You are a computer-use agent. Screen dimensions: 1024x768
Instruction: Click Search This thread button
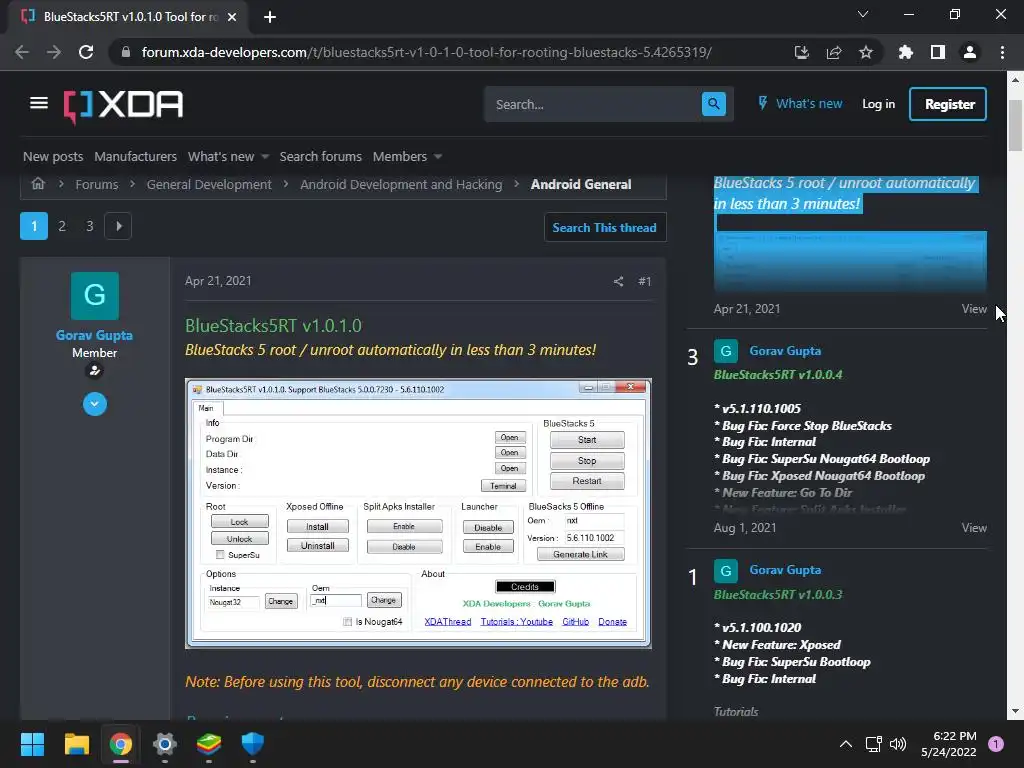[x=605, y=227]
